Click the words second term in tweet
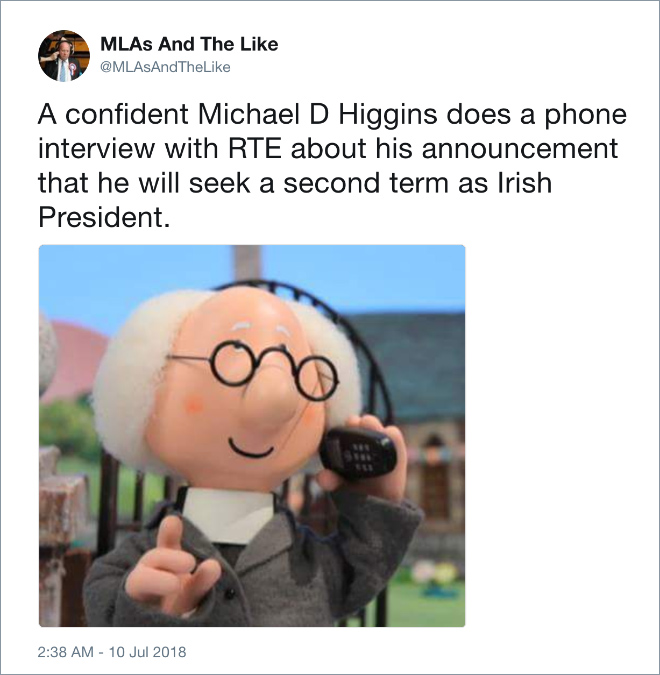660x675 pixels. tap(365, 183)
